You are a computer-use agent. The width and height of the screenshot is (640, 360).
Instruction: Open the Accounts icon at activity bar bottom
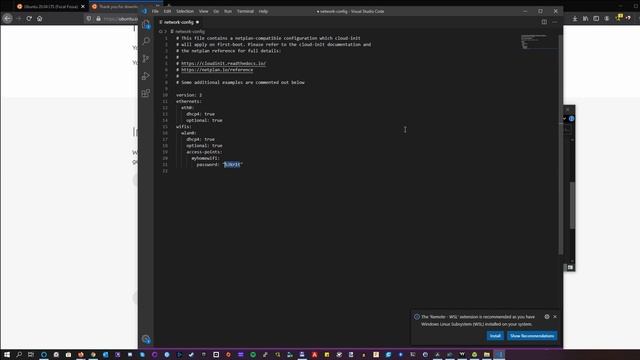(x=146, y=339)
